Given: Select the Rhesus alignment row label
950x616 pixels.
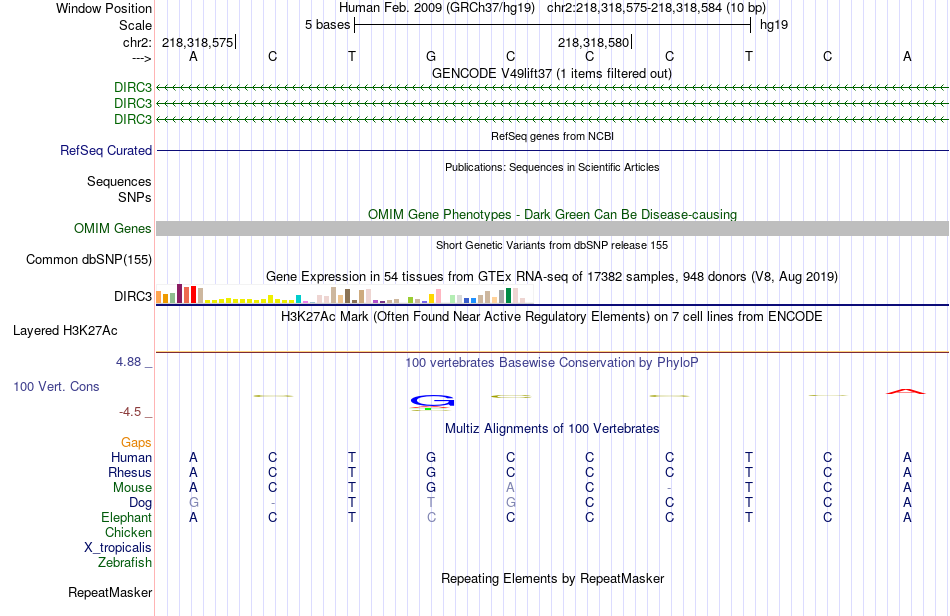Looking at the screenshot, I should coord(130,472).
